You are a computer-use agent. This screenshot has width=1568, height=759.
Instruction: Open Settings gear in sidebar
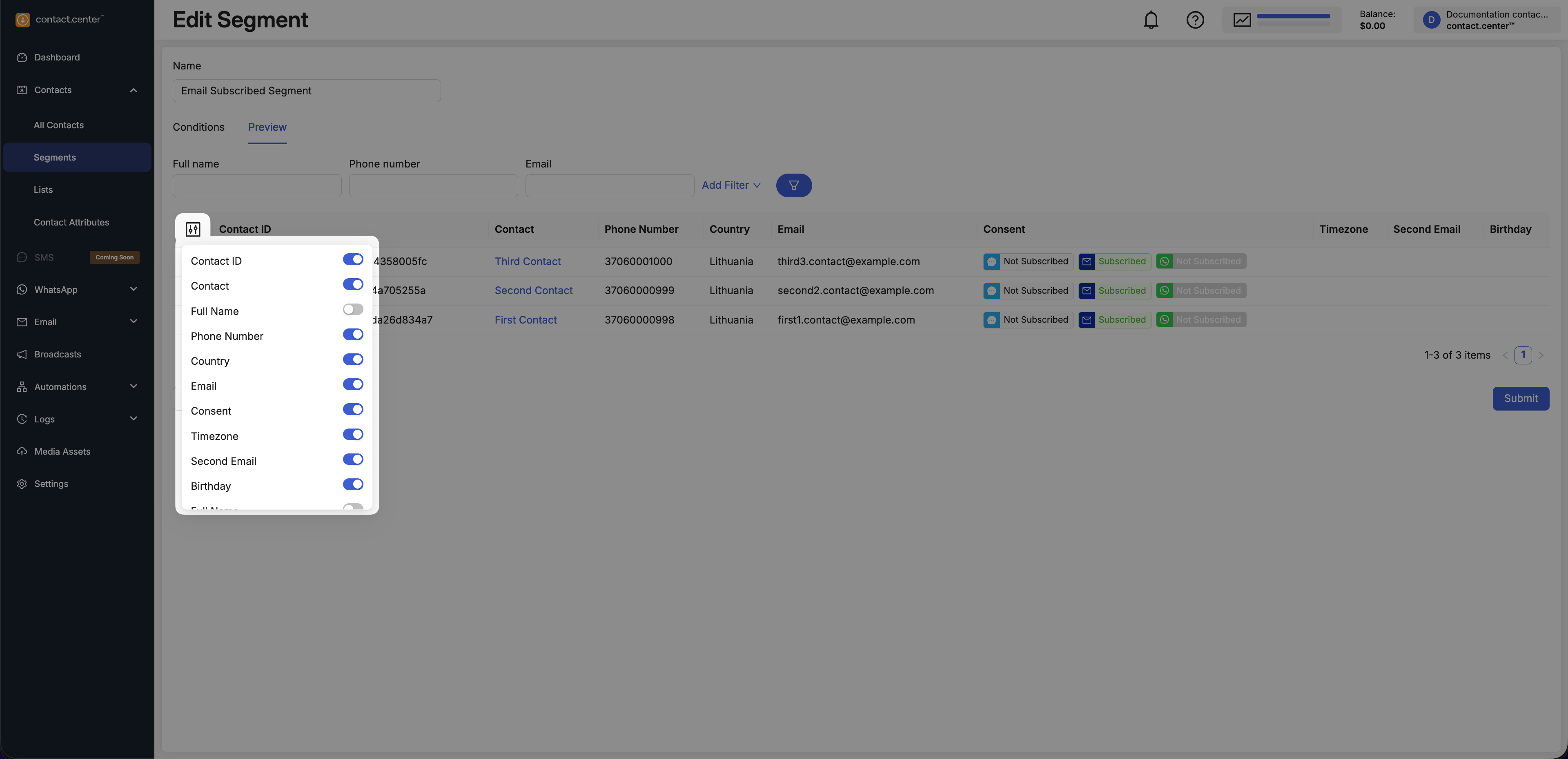pos(22,484)
